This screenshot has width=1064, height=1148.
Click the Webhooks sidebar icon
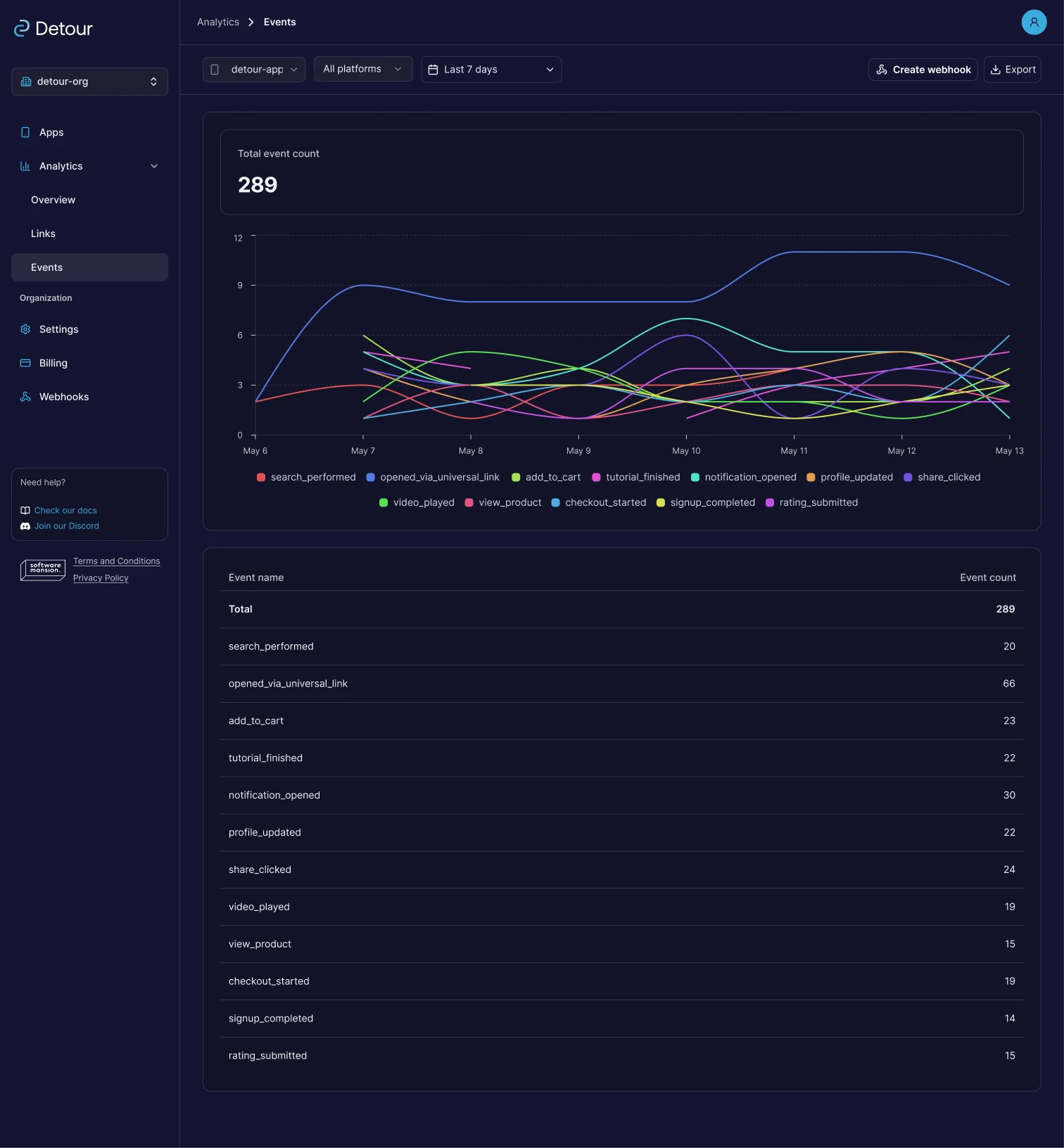click(25, 397)
